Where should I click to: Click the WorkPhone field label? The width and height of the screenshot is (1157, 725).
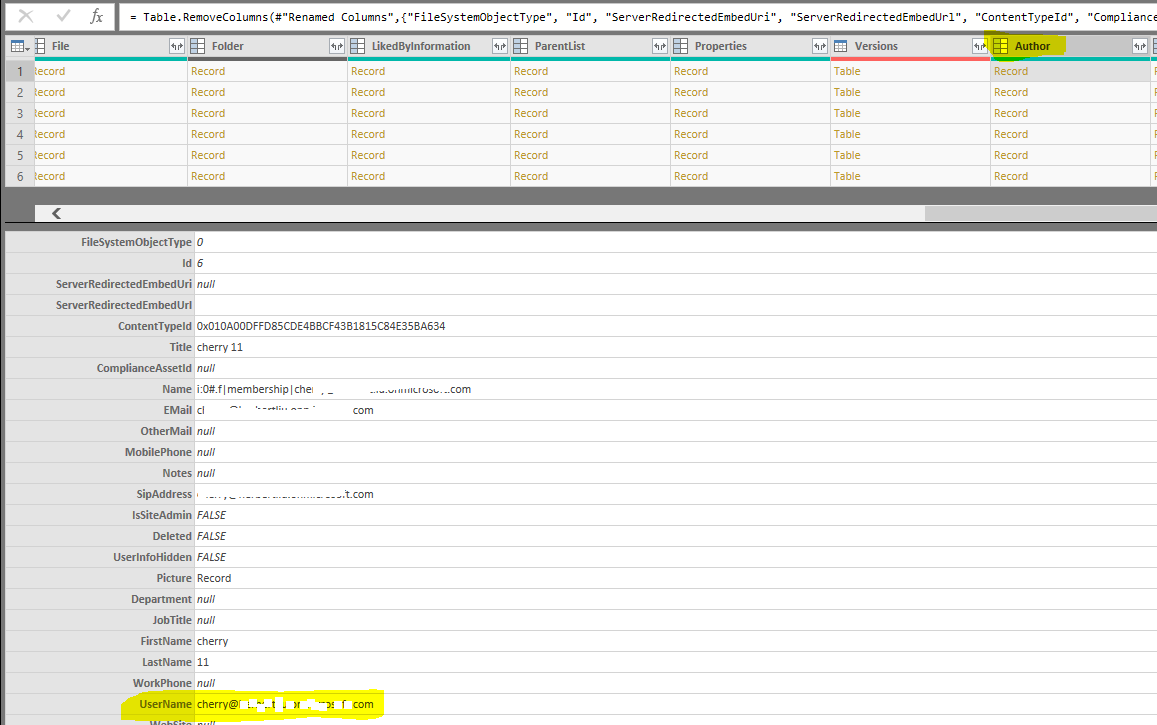coord(162,684)
